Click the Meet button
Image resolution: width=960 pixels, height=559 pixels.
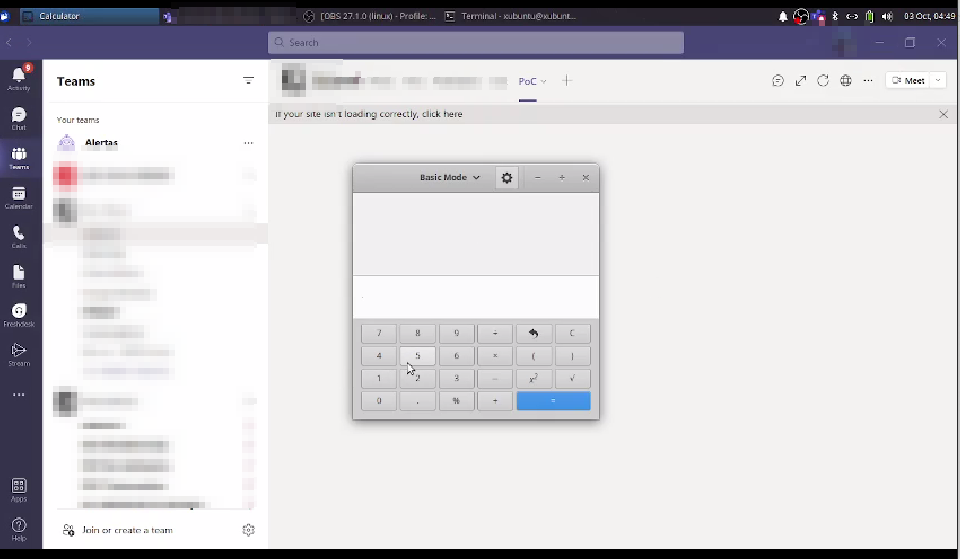pyautogui.click(x=908, y=81)
